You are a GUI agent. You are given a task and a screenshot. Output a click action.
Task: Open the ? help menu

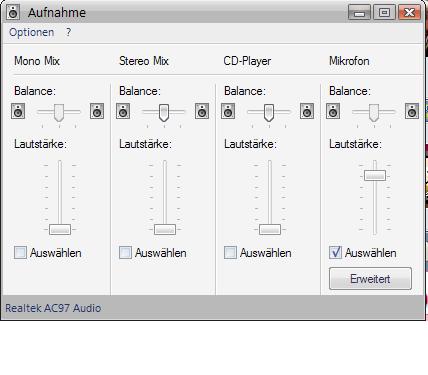point(68,32)
